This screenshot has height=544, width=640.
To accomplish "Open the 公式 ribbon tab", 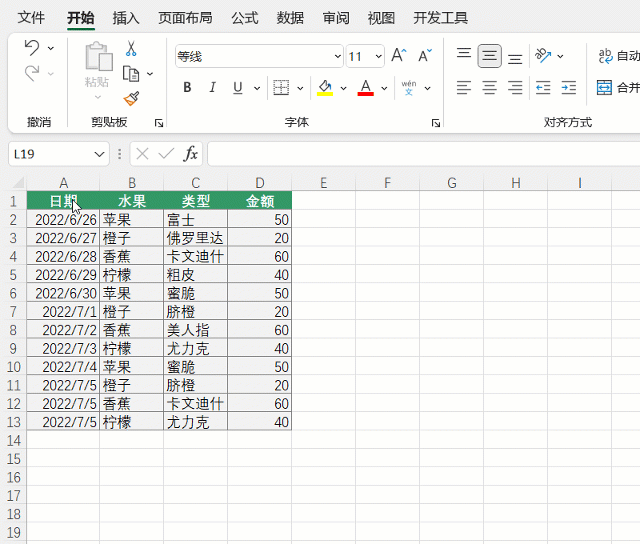I will tap(244, 18).
